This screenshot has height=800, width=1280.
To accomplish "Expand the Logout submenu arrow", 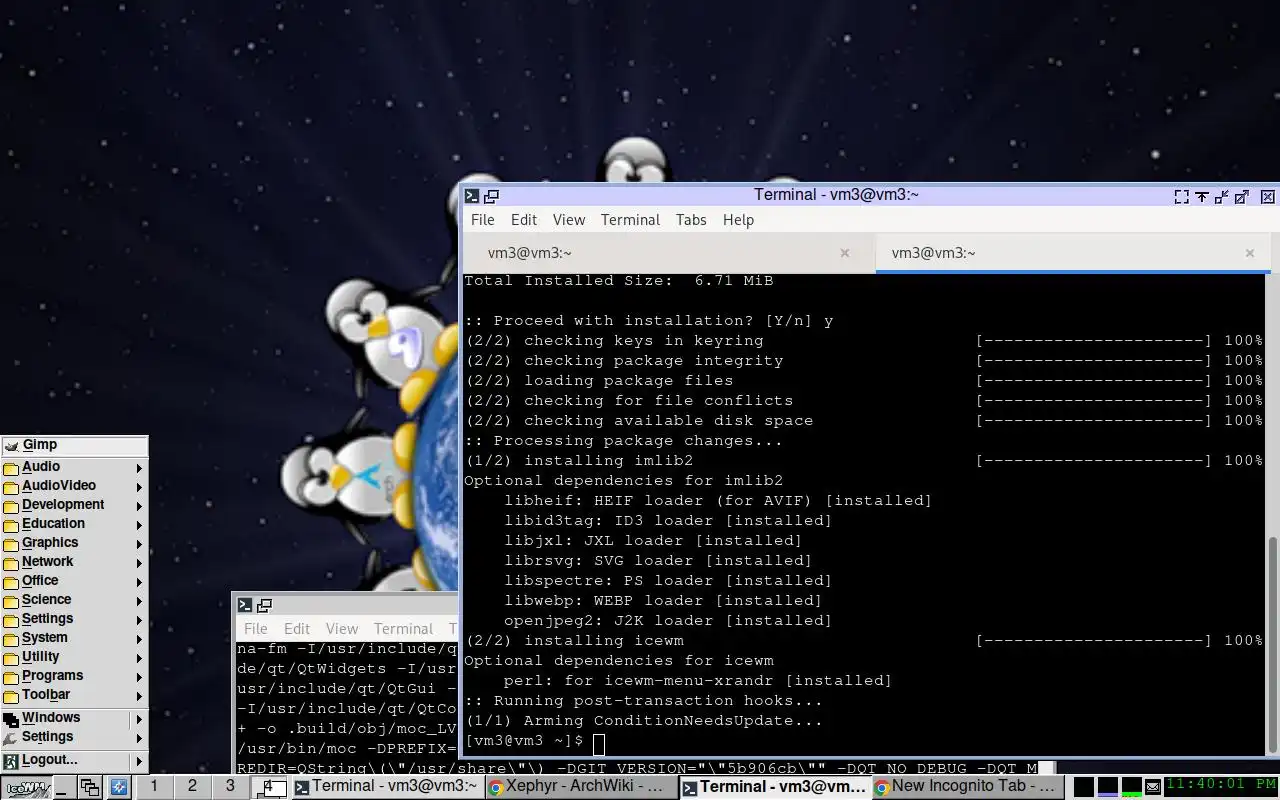I will (x=139, y=761).
